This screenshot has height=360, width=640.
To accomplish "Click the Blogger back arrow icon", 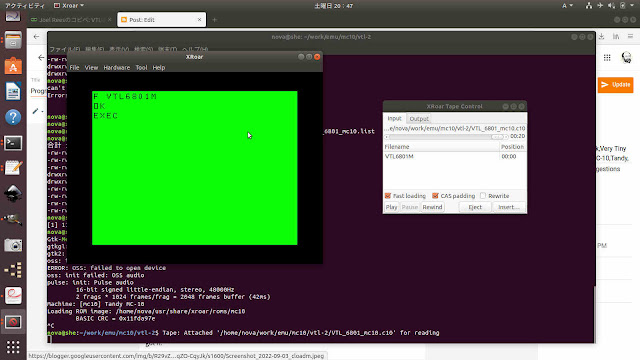I will point(41,58).
